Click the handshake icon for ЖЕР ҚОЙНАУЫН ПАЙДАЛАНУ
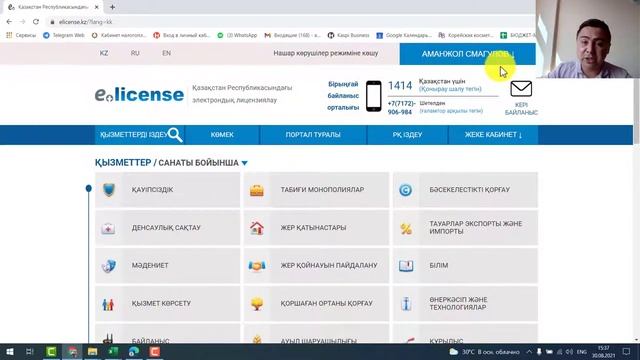The width and height of the screenshot is (640, 360). coord(257,266)
